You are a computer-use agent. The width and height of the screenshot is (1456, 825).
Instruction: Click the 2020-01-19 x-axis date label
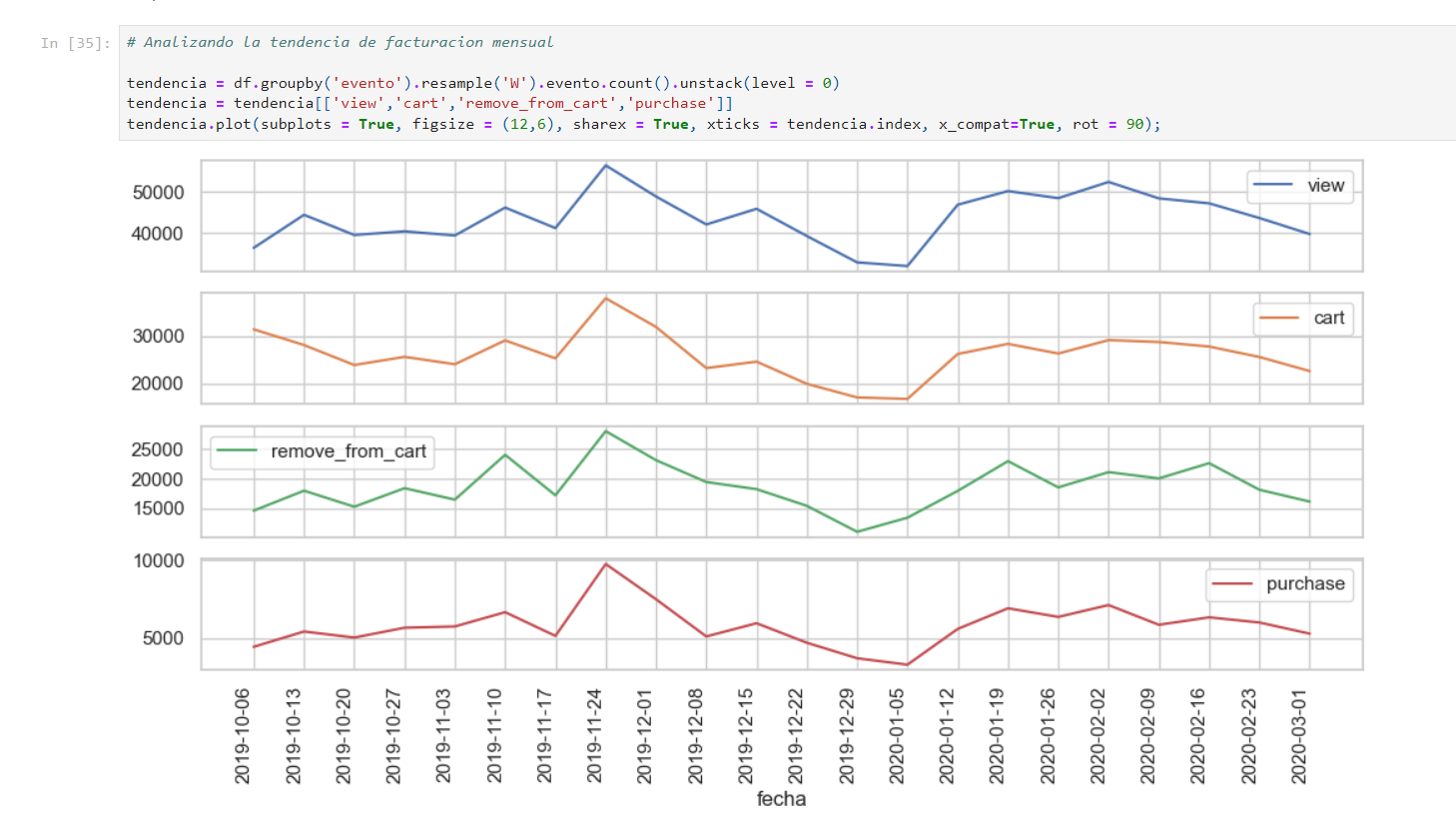[998, 736]
